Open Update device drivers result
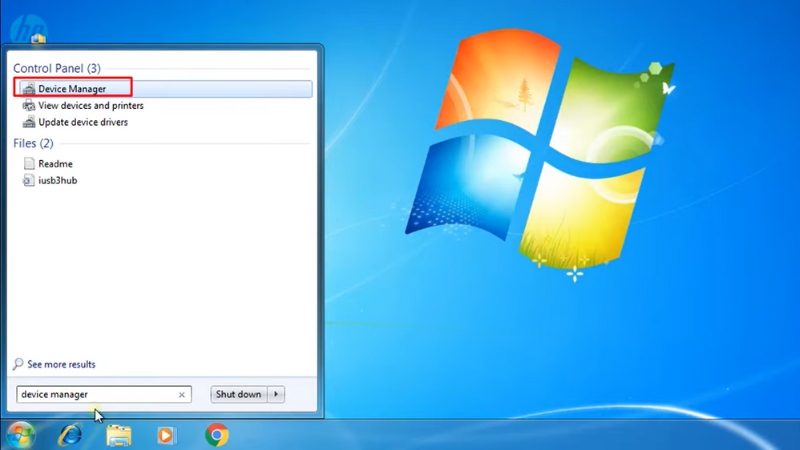Screen dimensions: 800x450 pyautogui.click(x=83, y=122)
